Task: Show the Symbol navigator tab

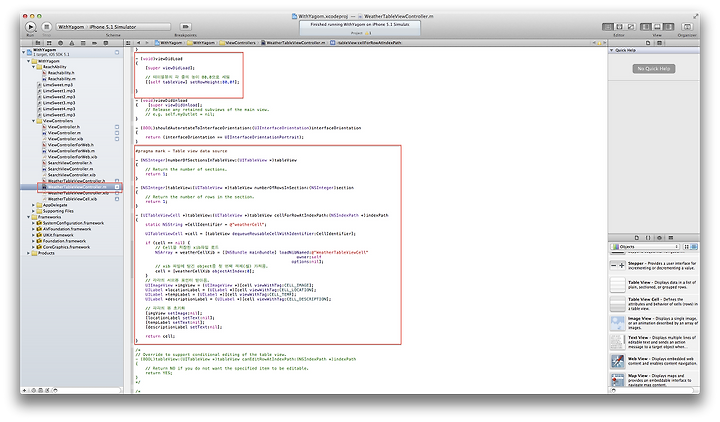Action: pyautogui.click(x=49, y=43)
